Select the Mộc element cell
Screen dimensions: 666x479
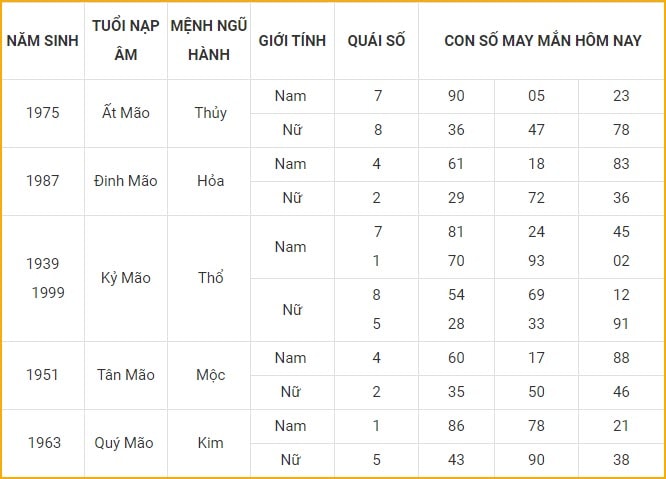point(210,375)
